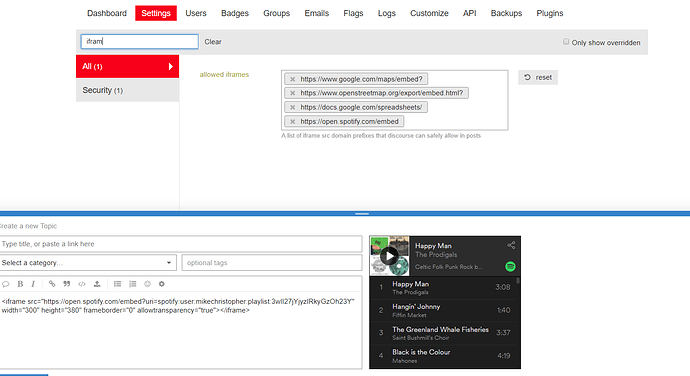Image resolution: width=690 pixels, height=376 pixels.
Task: Switch to the Groups tab
Action: click(x=276, y=13)
